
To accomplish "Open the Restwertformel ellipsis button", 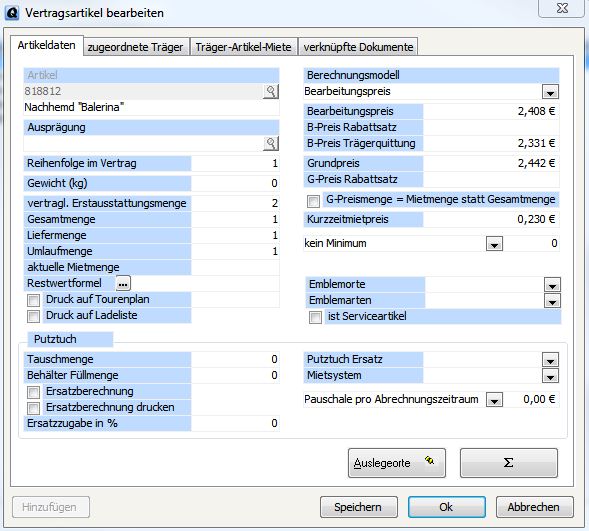I will pos(123,284).
